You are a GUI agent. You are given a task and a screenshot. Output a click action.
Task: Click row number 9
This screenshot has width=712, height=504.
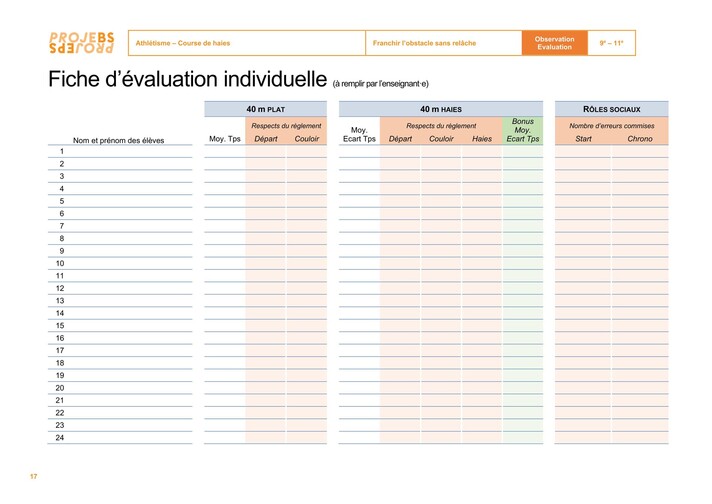(x=61, y=251)
